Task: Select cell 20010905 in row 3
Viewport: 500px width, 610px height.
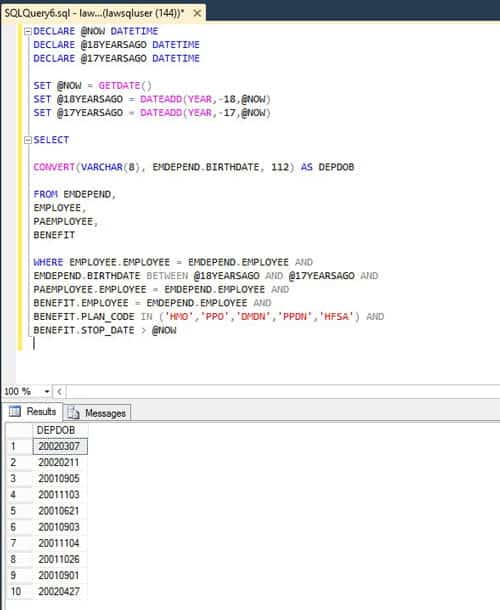Action: (60, 479)
